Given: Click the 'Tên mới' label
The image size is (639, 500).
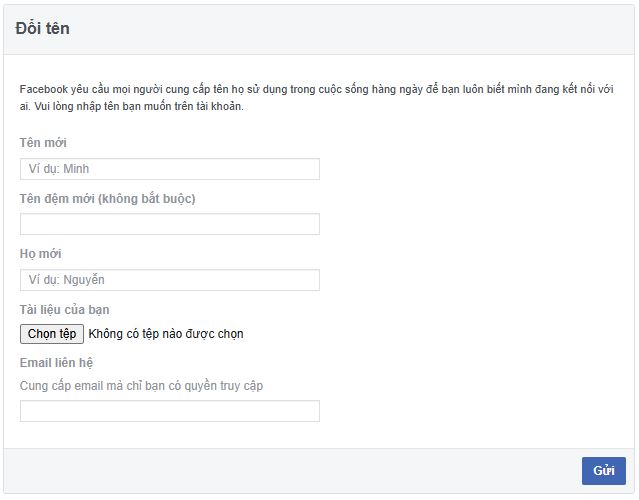Looking at the screenshot, I should [43, 143].
